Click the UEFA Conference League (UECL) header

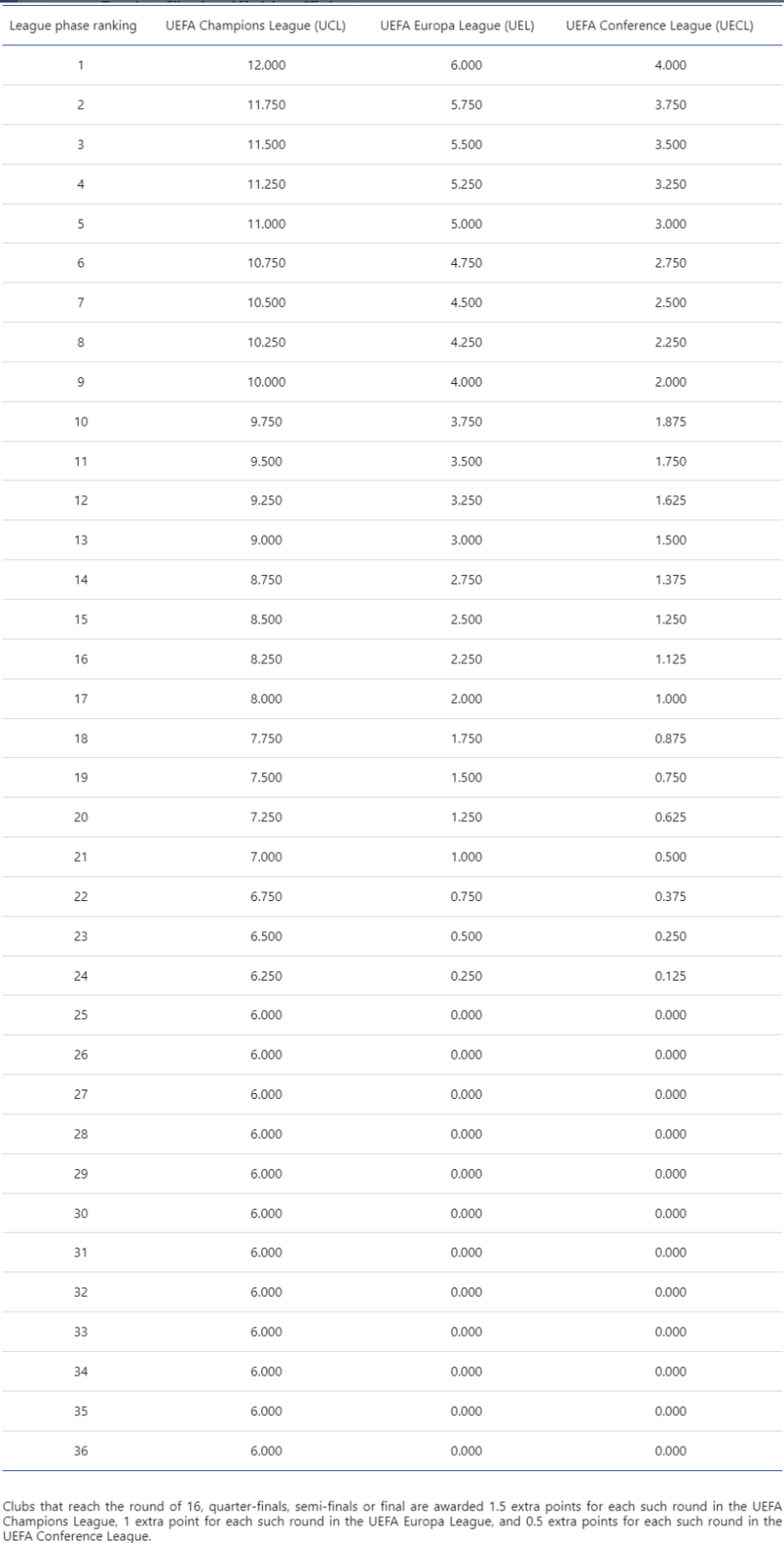[660, 26]
